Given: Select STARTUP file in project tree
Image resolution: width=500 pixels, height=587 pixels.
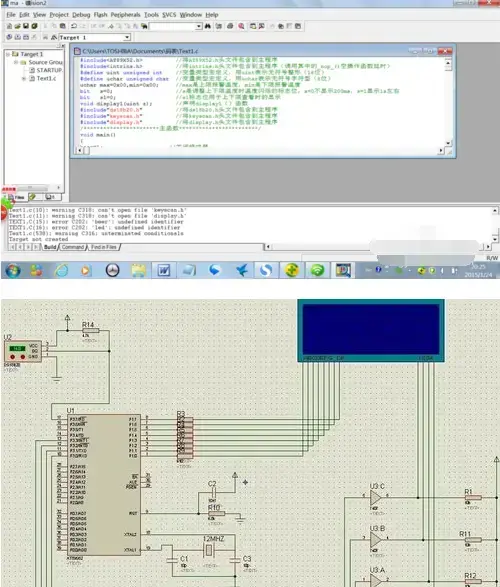Looking at the screenshot, I should click(46, 70).
